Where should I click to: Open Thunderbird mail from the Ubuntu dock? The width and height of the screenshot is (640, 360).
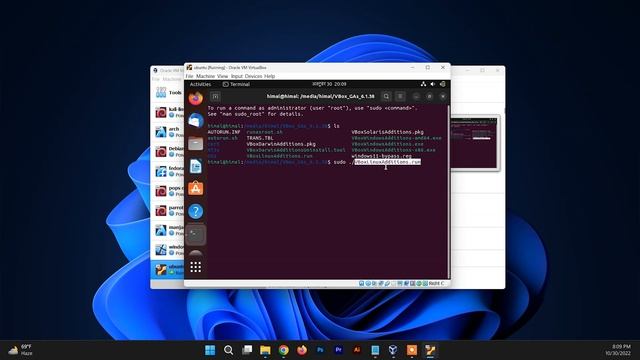click(x=196, y=120)
